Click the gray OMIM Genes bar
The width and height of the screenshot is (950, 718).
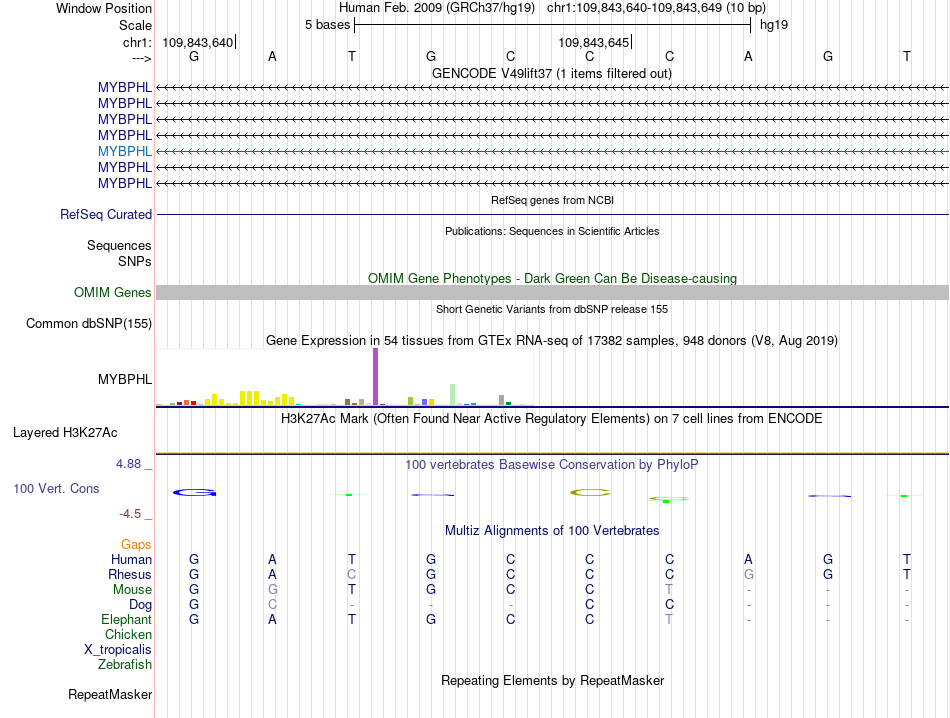pyautogui.click(x=552, y=293)
